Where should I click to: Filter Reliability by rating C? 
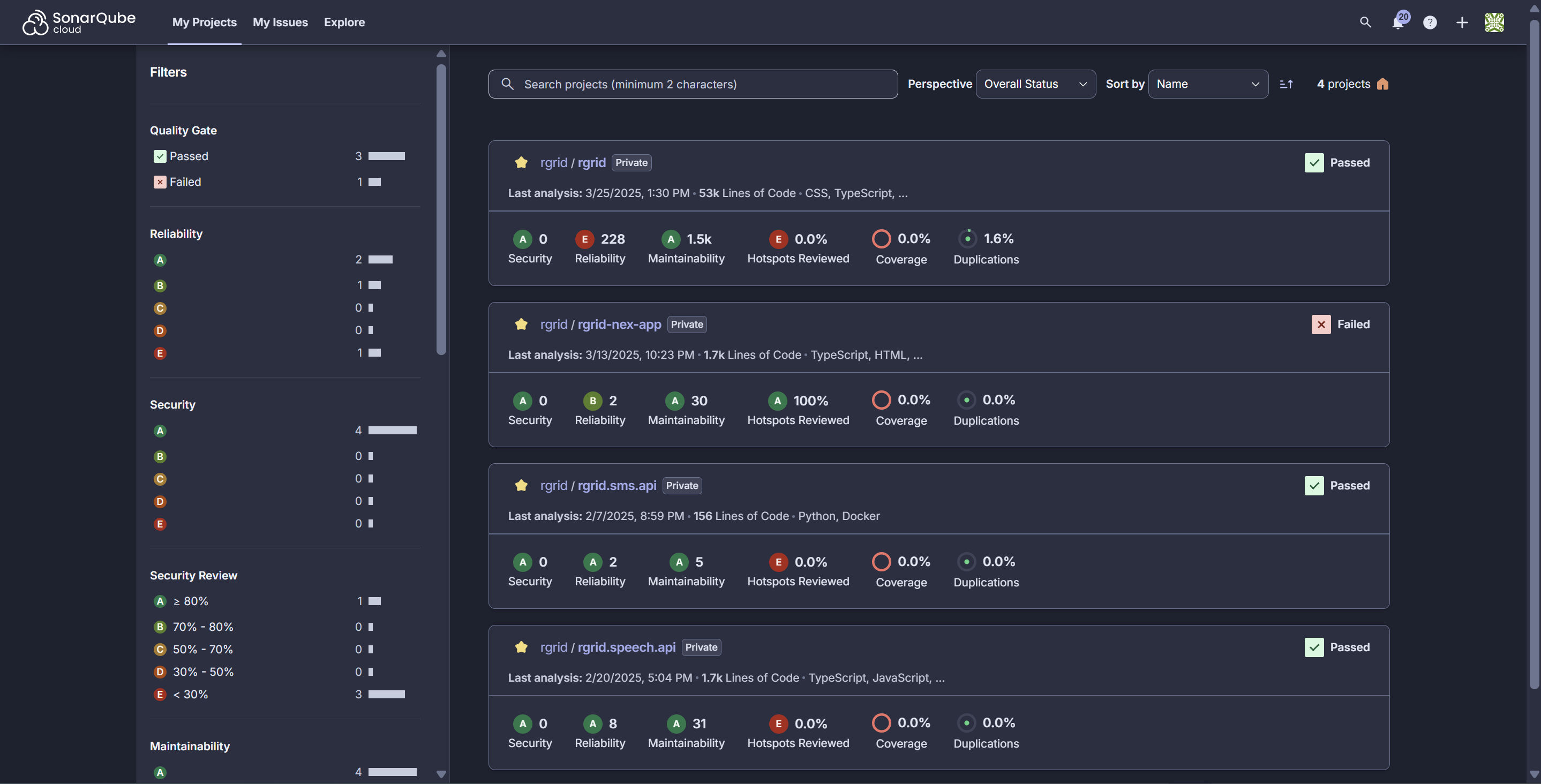(285, 308)
